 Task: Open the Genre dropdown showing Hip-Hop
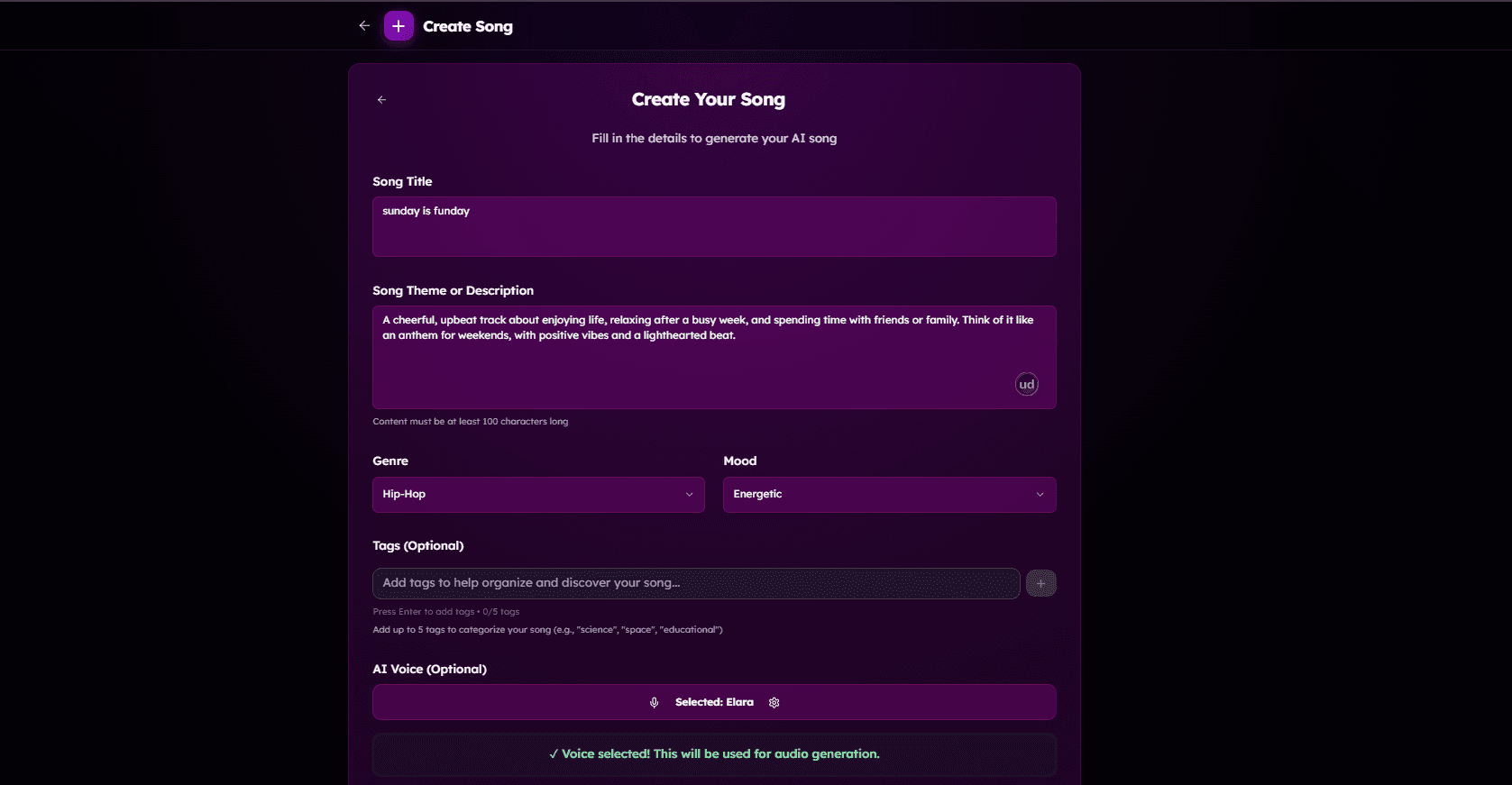click(x=537, y=495)
